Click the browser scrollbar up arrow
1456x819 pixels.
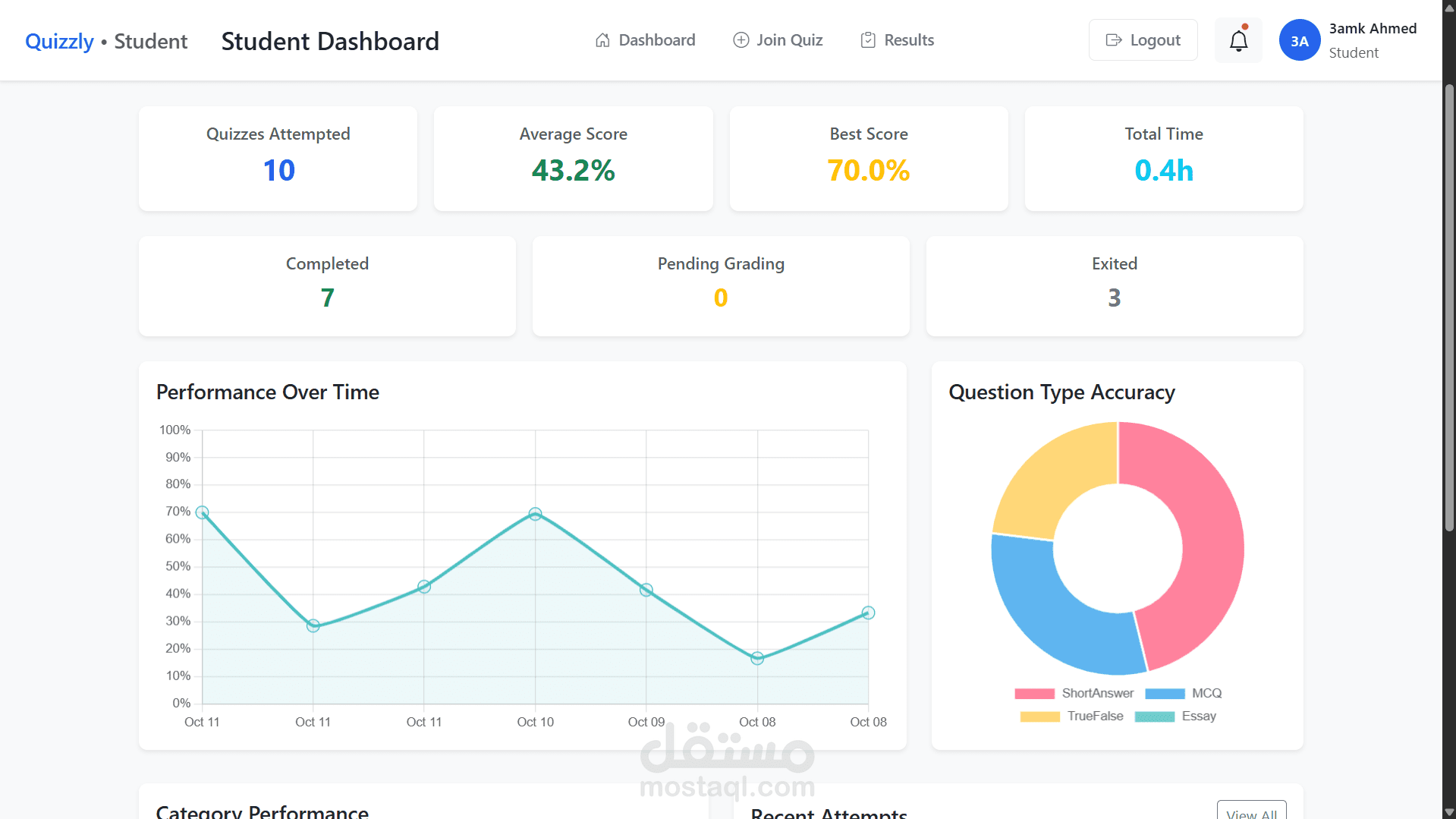[x=1449, y=6]
